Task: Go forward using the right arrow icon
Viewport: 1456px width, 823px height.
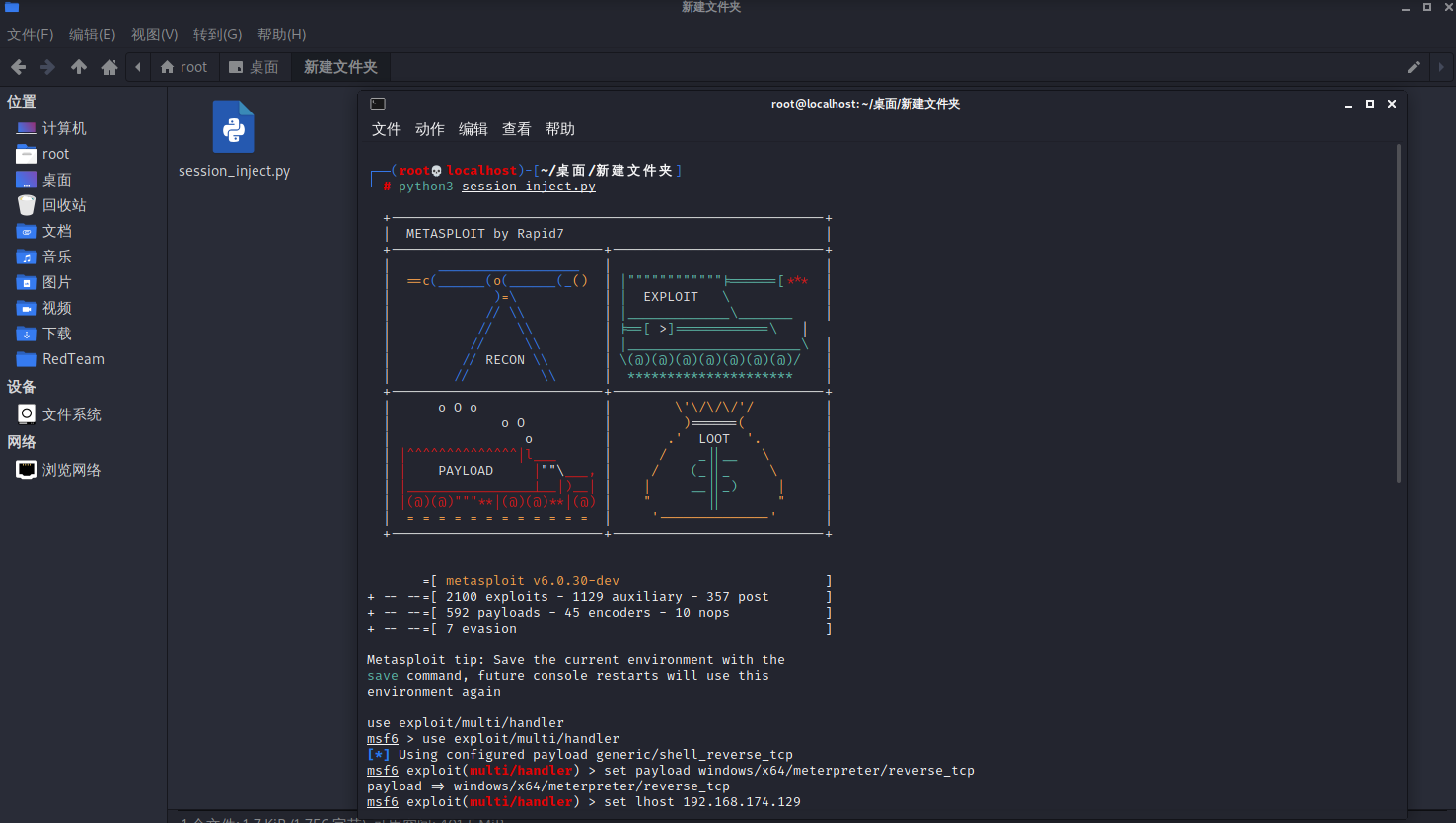Action: [47, 67]
